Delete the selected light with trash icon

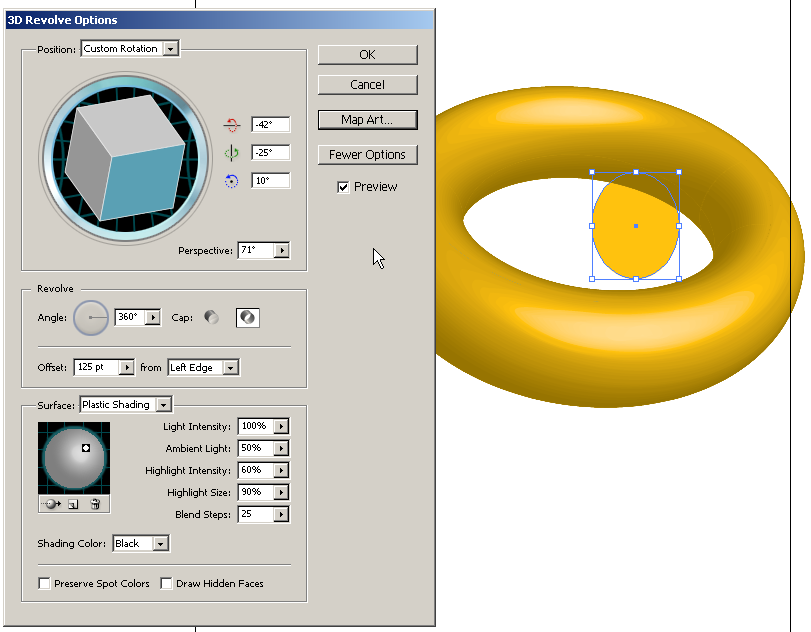coord(95,504)
